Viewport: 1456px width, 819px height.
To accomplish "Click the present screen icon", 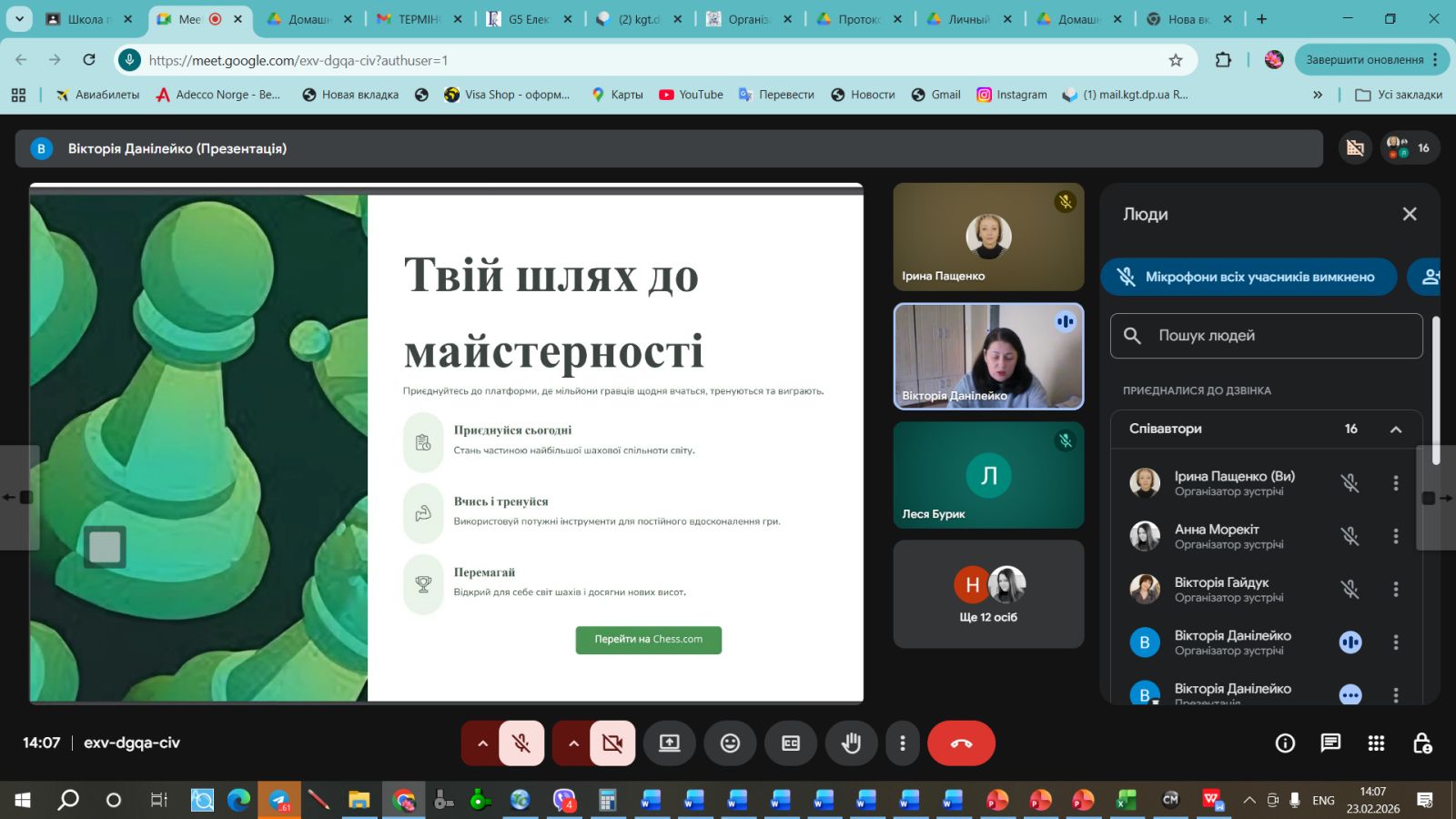I will pyautogui.click(x=670, y=743).
